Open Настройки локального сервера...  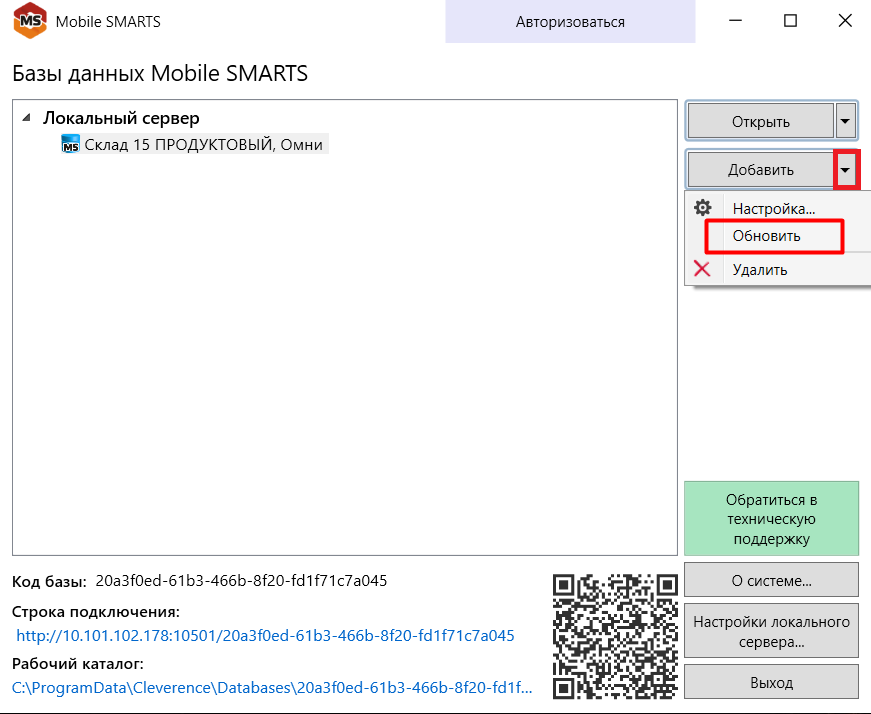(771, 631)
